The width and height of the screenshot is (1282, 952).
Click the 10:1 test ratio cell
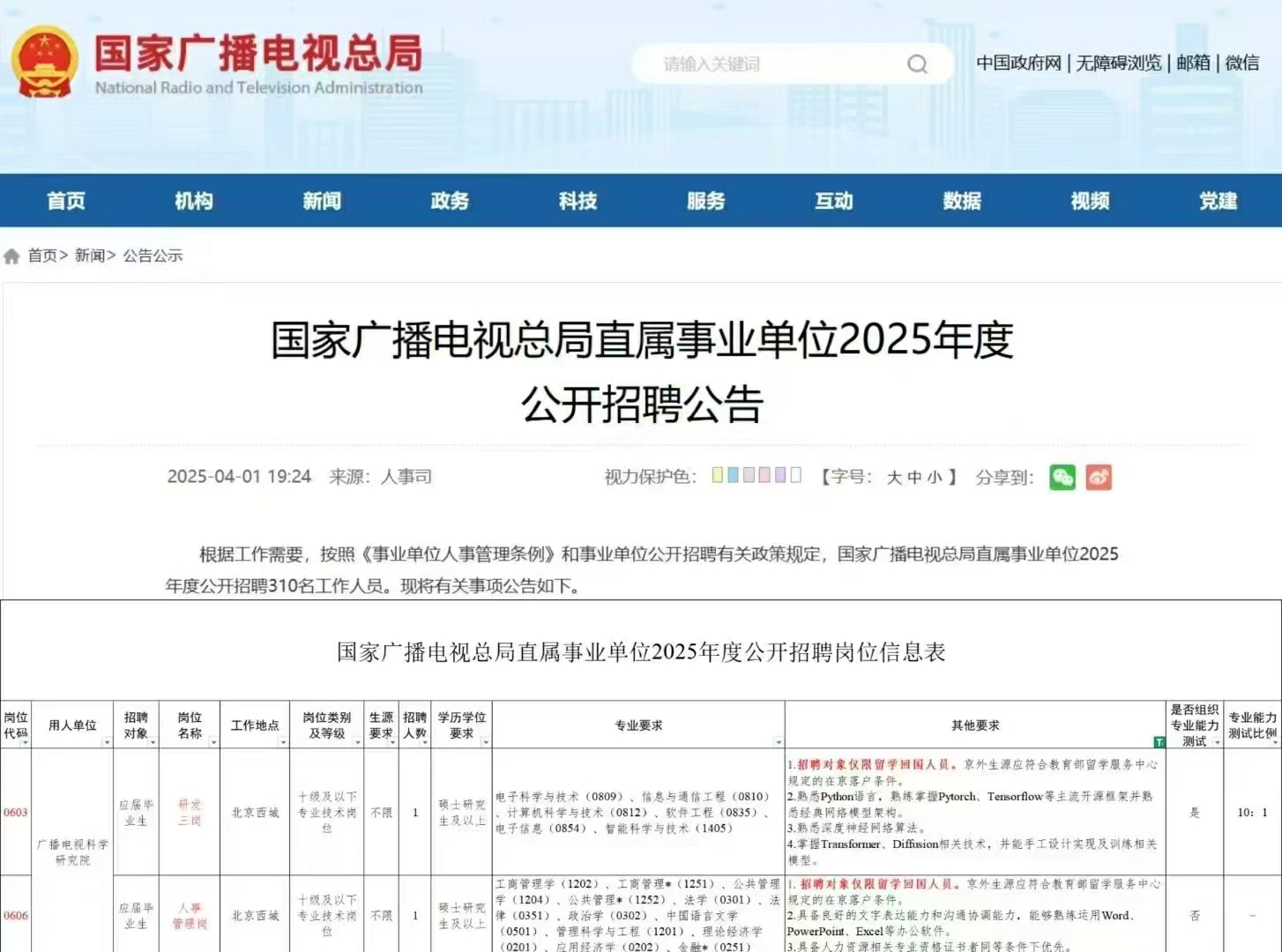(x=1252, y=812)
